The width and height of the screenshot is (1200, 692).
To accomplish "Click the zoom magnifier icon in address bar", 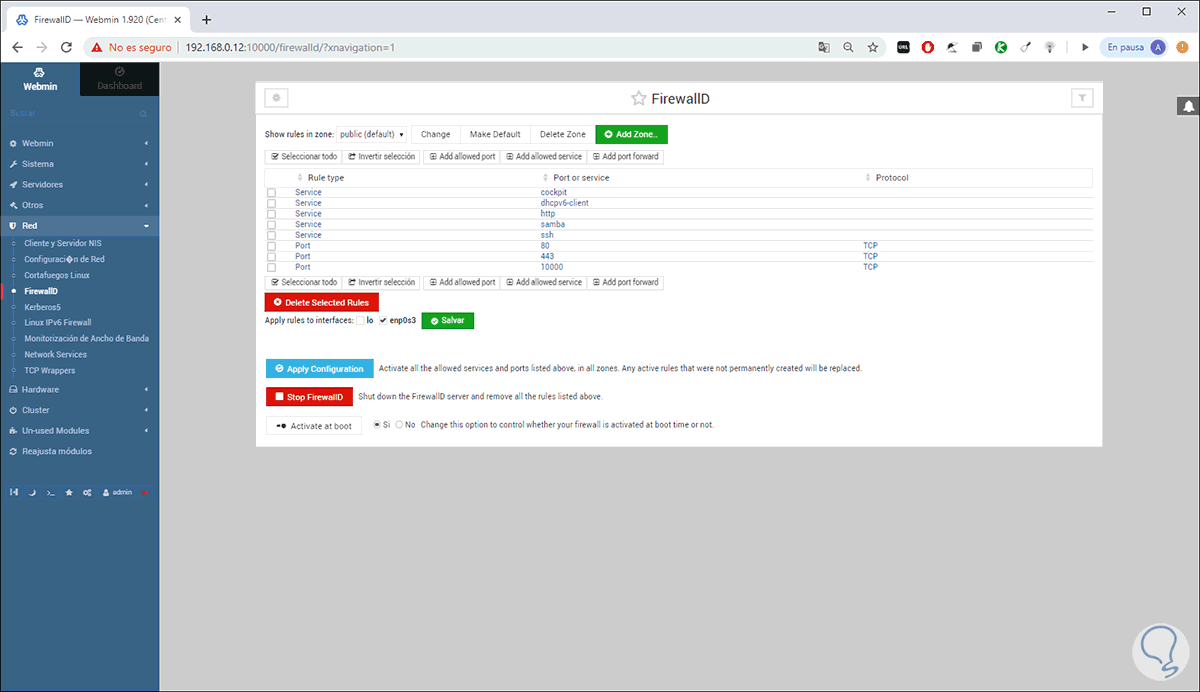I will [848, 47].
